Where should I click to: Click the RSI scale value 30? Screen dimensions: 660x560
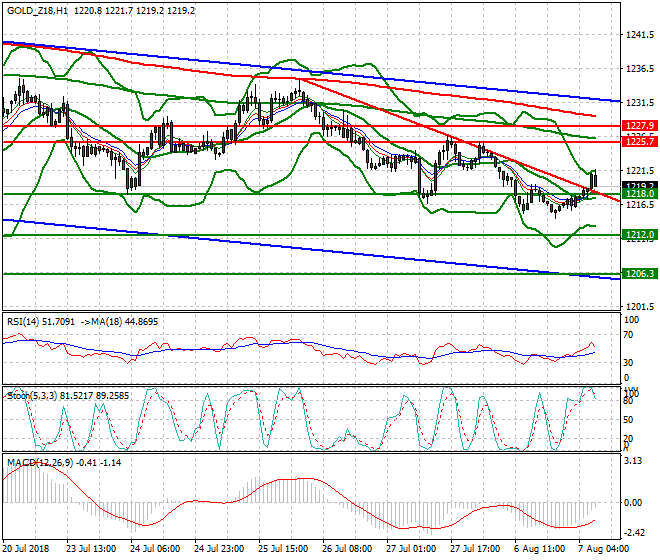tap(628, 363)
